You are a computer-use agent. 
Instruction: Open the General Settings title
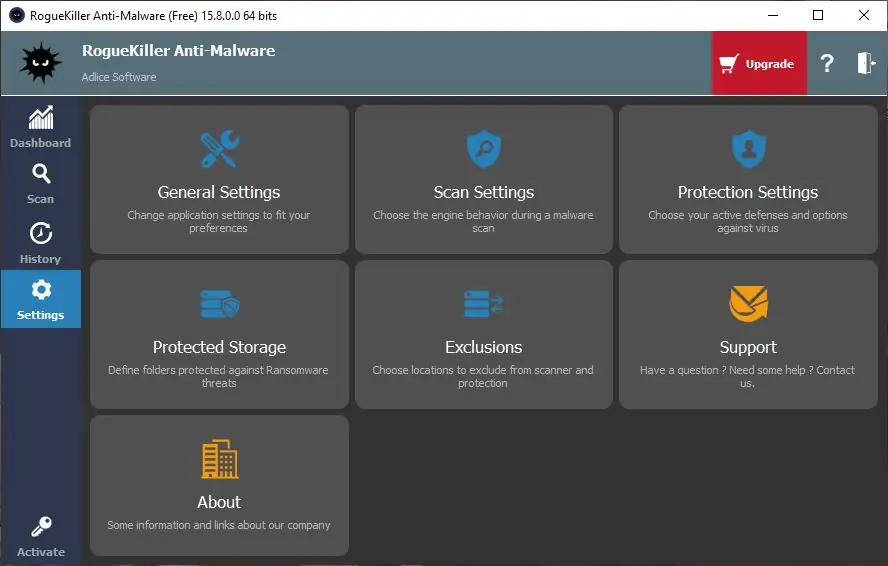tap(219, 192)
